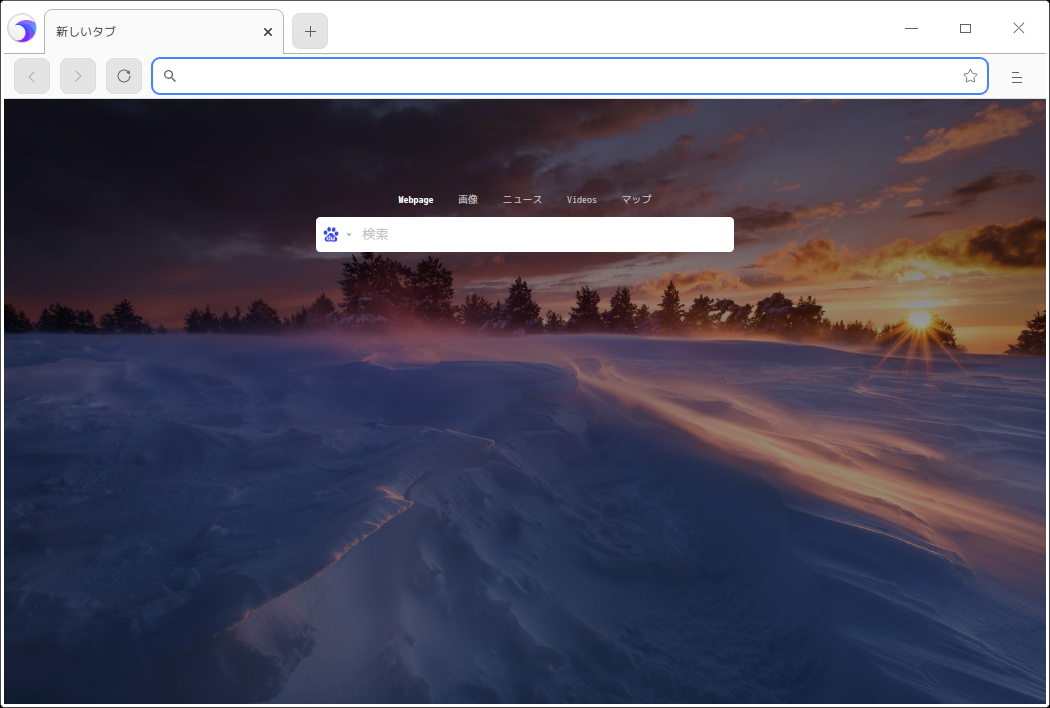This screenshot has width=1050, height=708.
Task: Click the browser logo icon
Action: [22, 29]
